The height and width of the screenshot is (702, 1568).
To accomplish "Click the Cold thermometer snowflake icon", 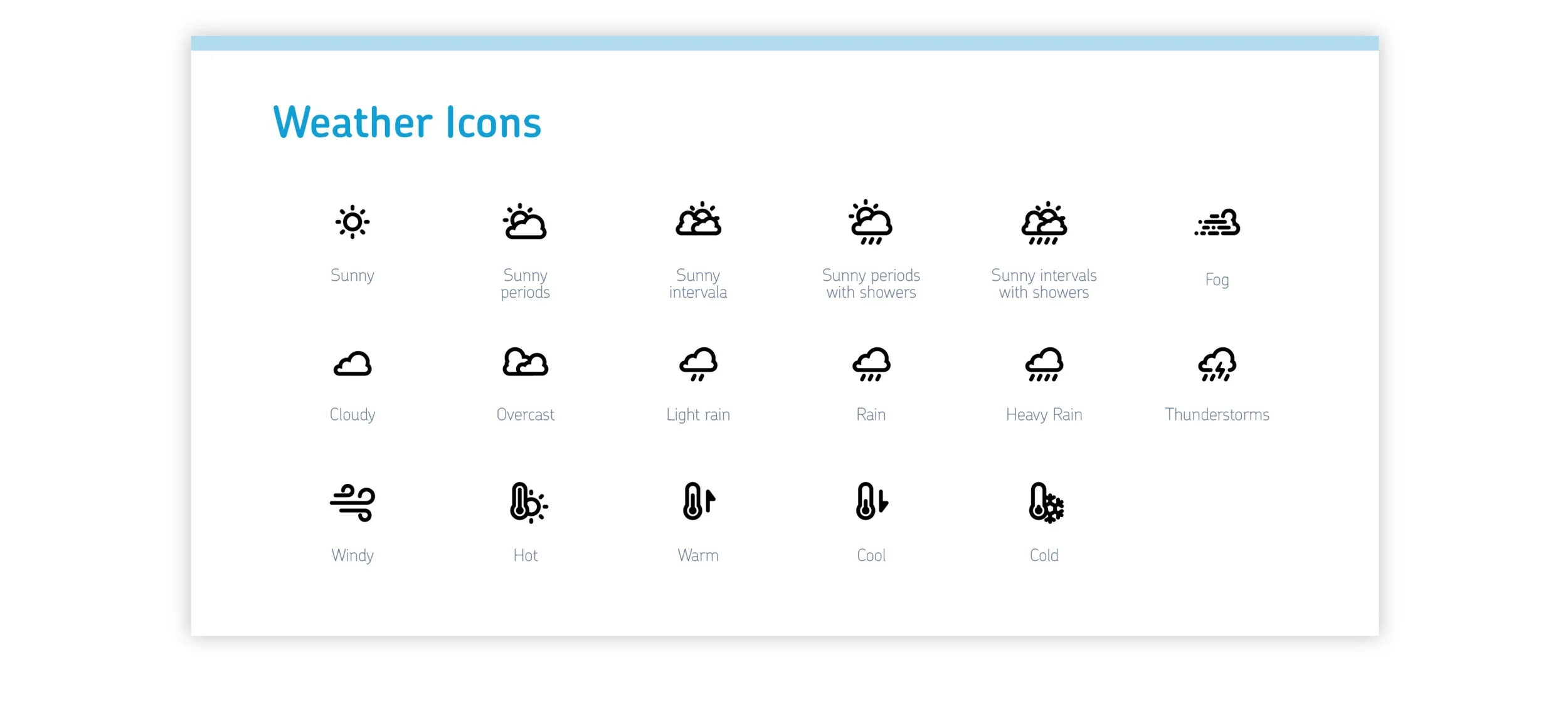I will tap(1046, 503).
